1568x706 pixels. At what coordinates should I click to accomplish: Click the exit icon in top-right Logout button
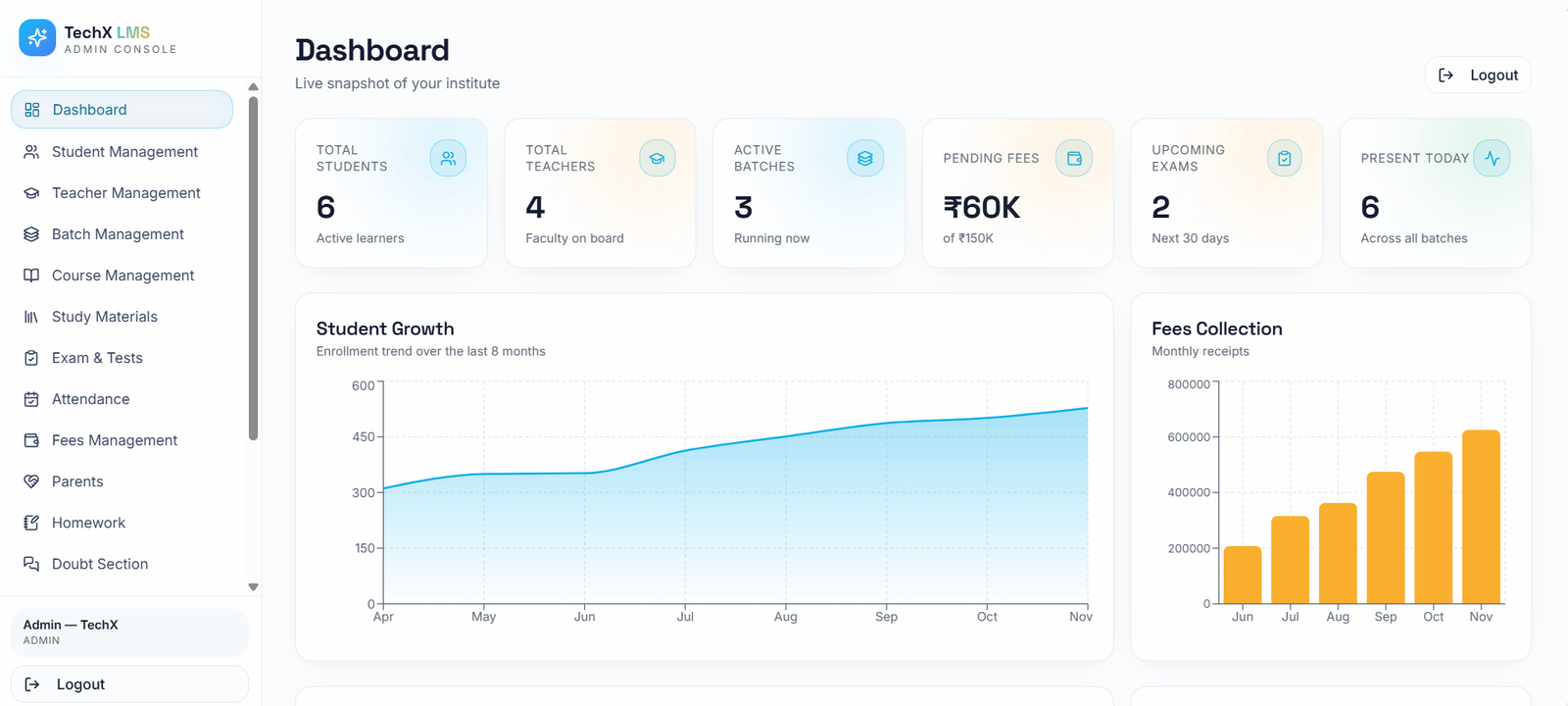[1445, 76]
